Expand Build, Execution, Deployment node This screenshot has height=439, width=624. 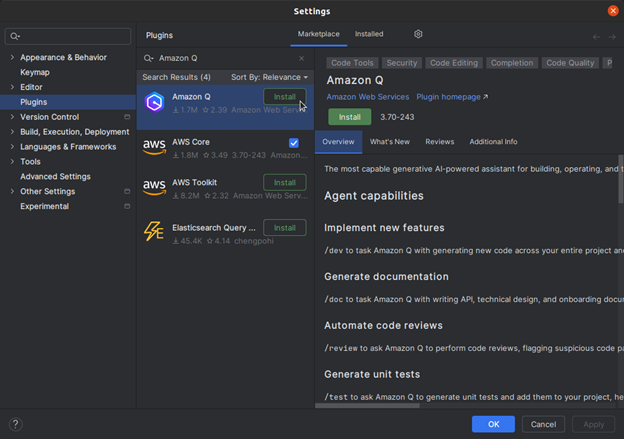coord(12,132)
